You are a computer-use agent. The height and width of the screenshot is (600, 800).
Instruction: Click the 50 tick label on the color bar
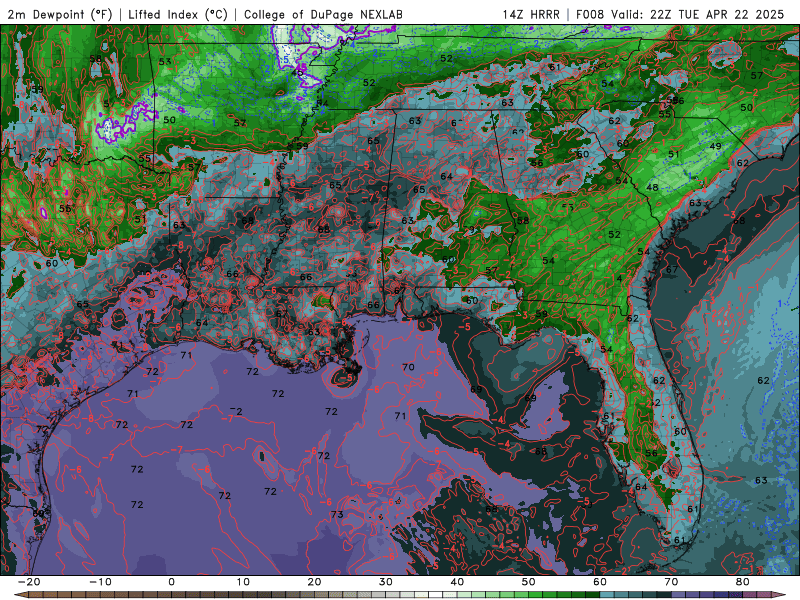coord(529,582)
